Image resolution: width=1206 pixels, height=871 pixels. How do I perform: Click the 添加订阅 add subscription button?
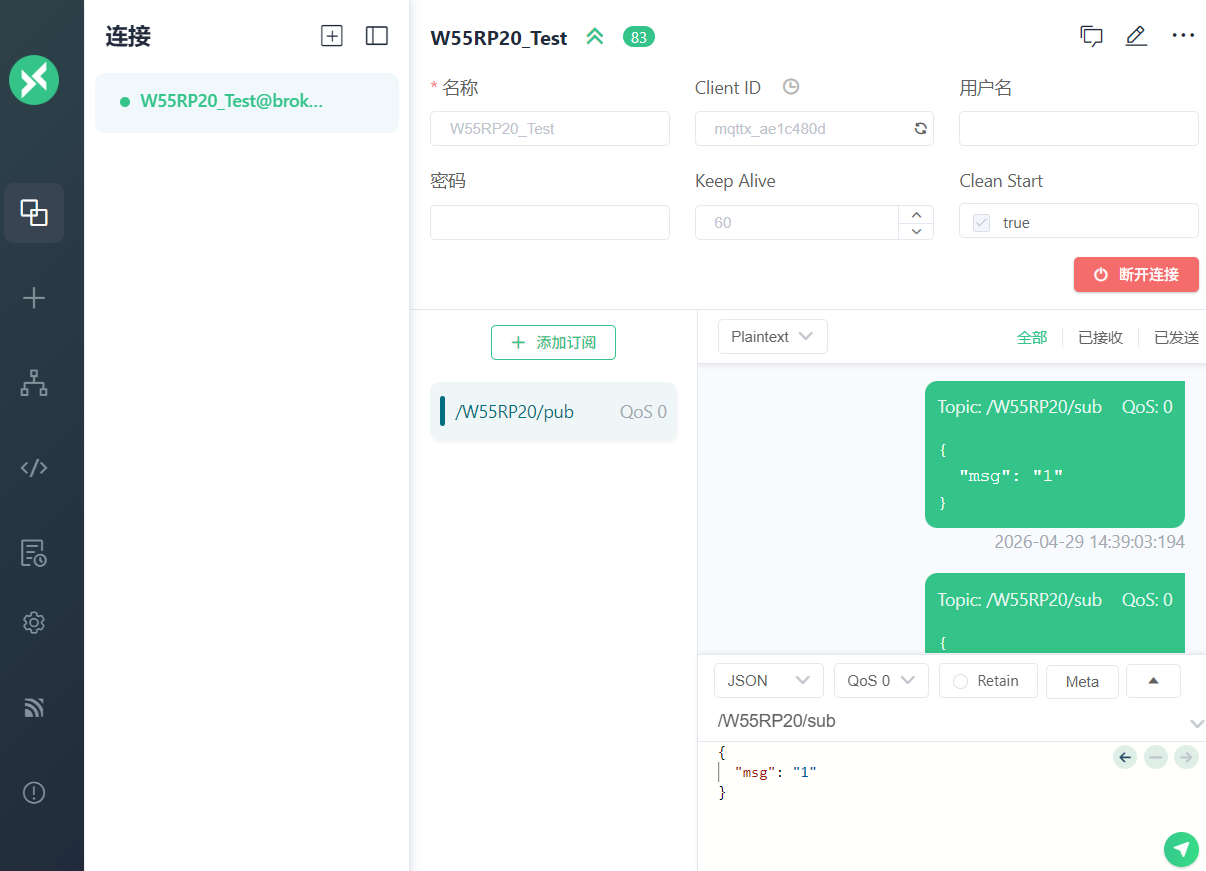tap(553, 342)
